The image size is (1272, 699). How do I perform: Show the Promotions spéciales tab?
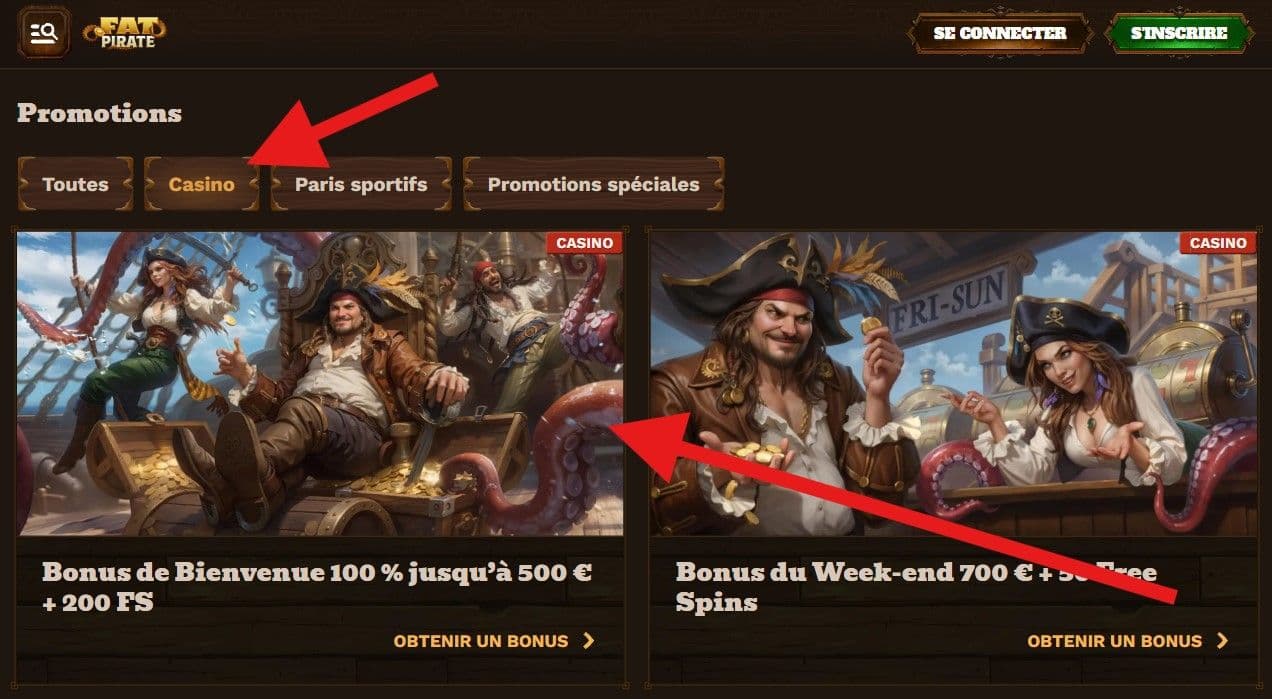593,184
